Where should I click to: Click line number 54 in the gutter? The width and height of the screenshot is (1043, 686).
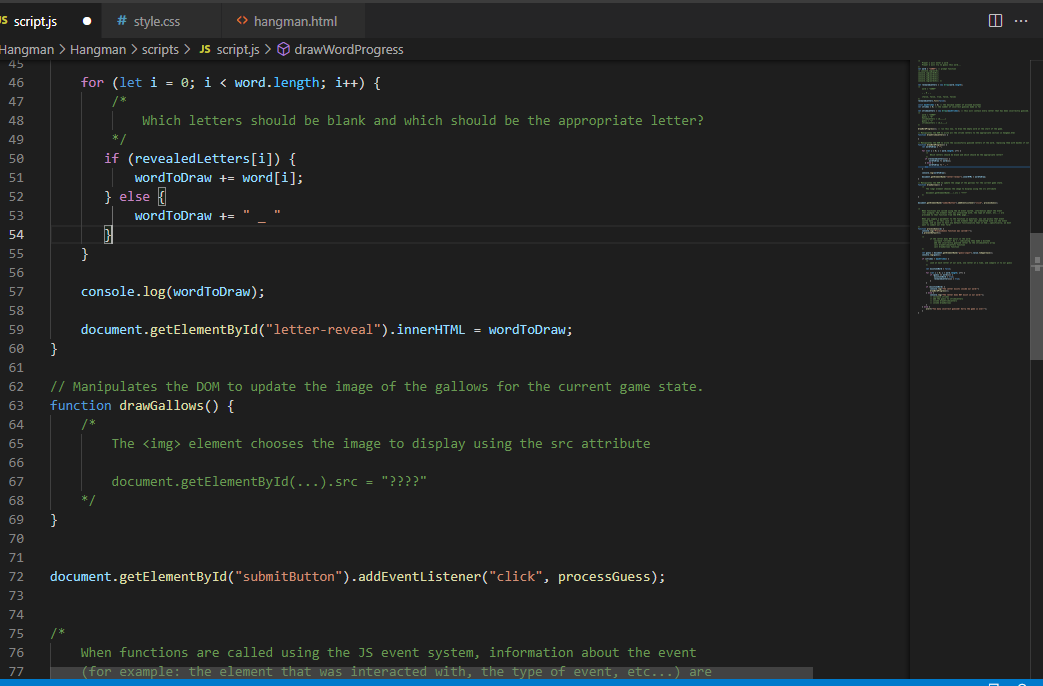pyautogui.click(x=16, y=234)
